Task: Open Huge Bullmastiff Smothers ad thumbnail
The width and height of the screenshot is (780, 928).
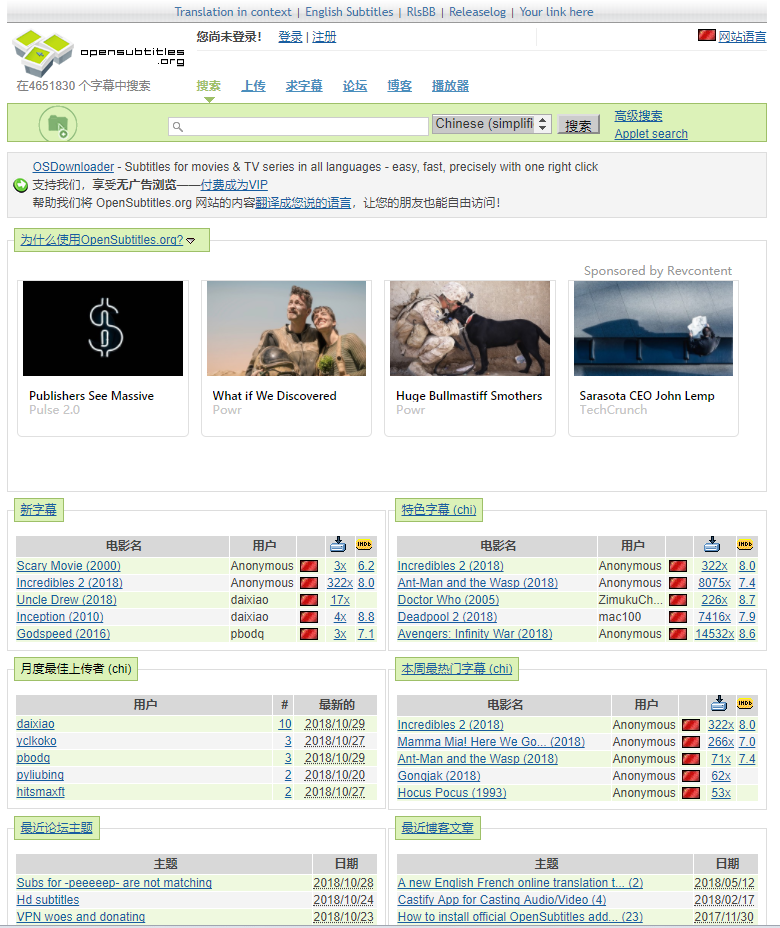Action: [470, 328]
